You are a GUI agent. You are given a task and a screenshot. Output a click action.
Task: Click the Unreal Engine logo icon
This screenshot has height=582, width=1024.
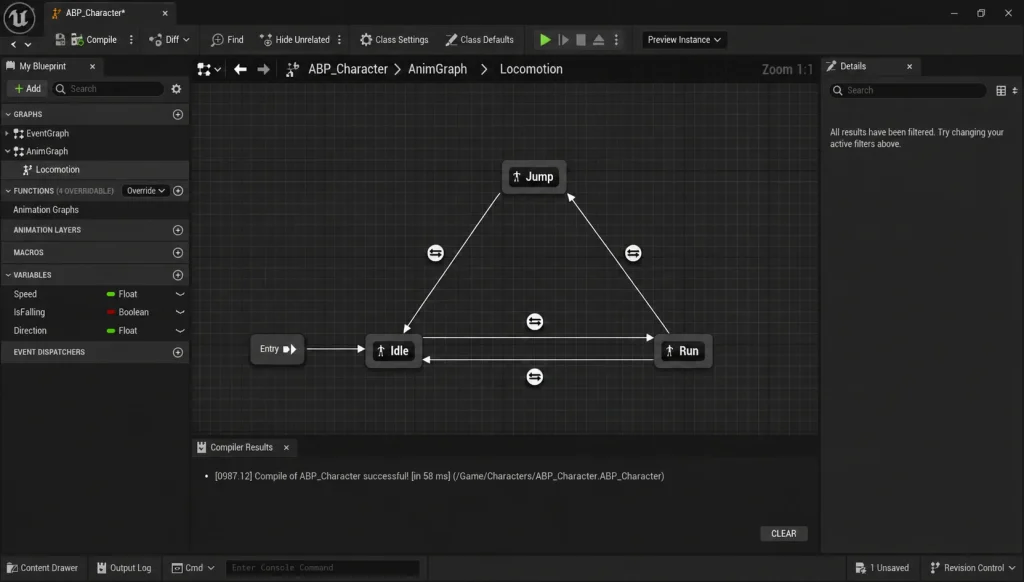click(x=19, y=18)
